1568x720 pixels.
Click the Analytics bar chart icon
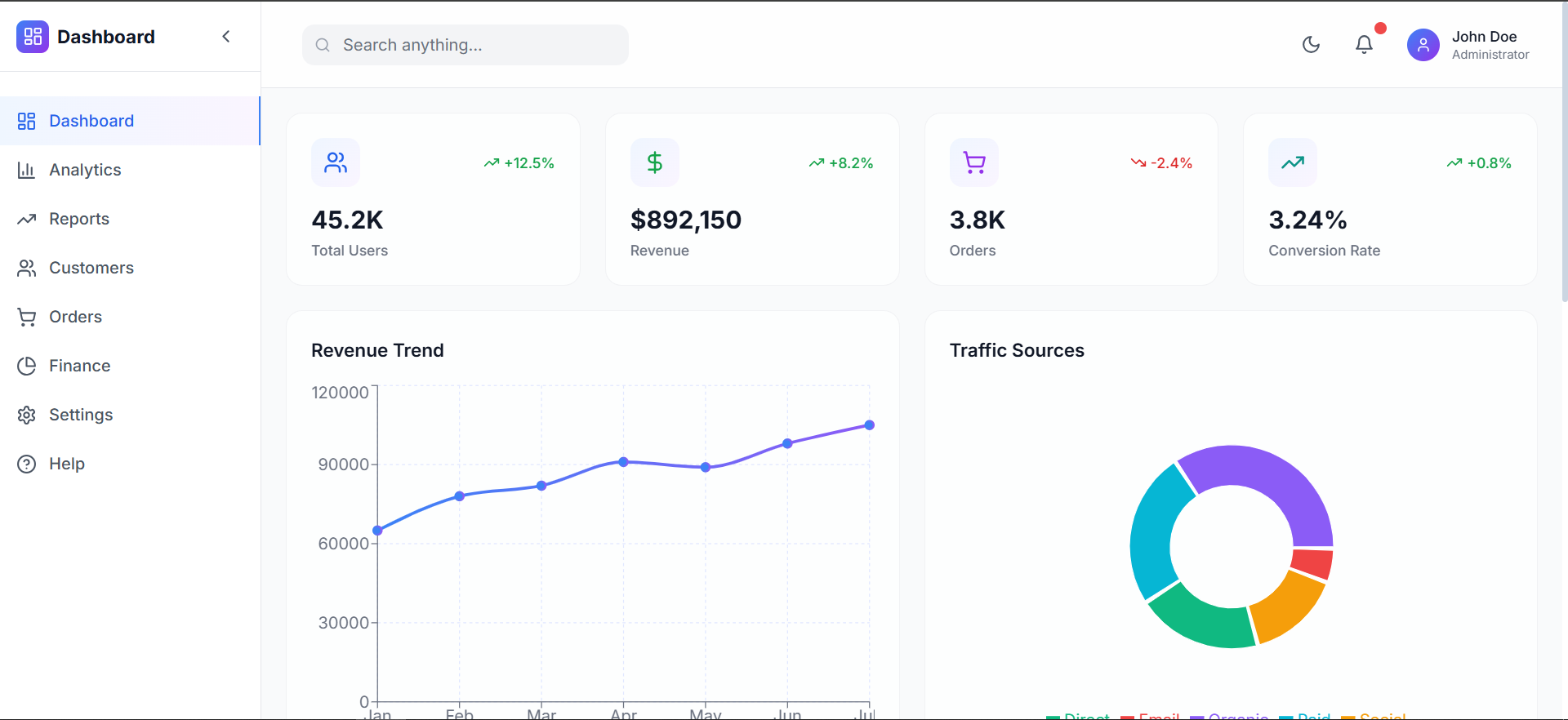tap(27, 170)
